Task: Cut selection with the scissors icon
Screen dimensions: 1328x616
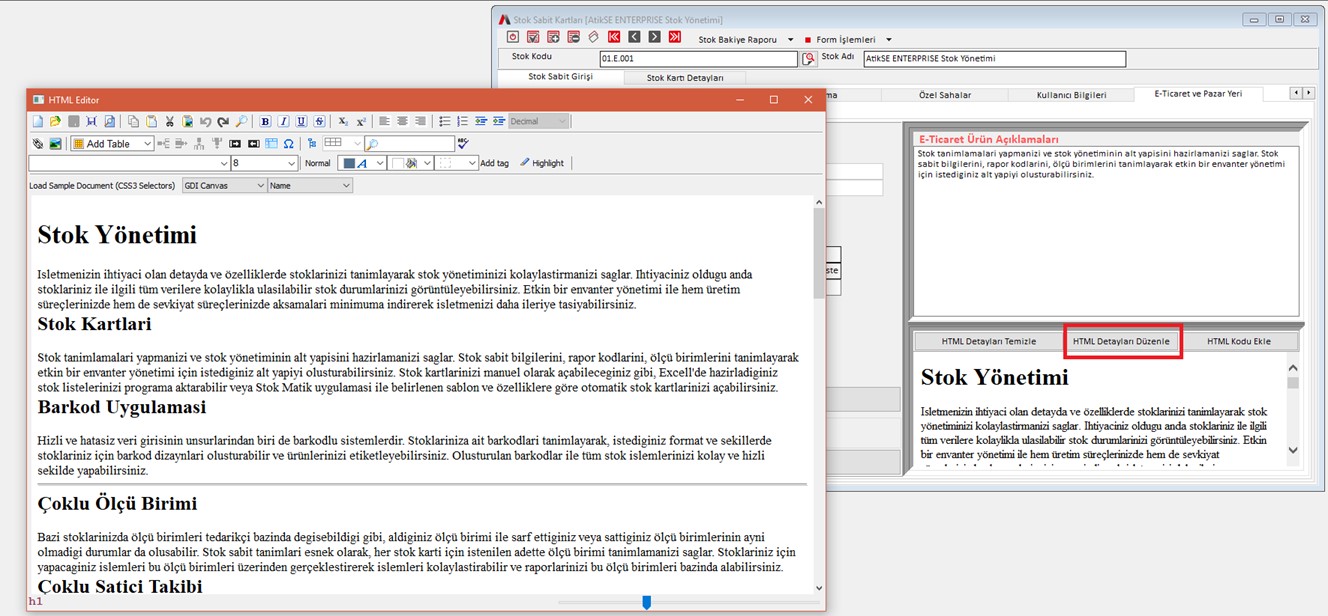Action: coord(170,121)
